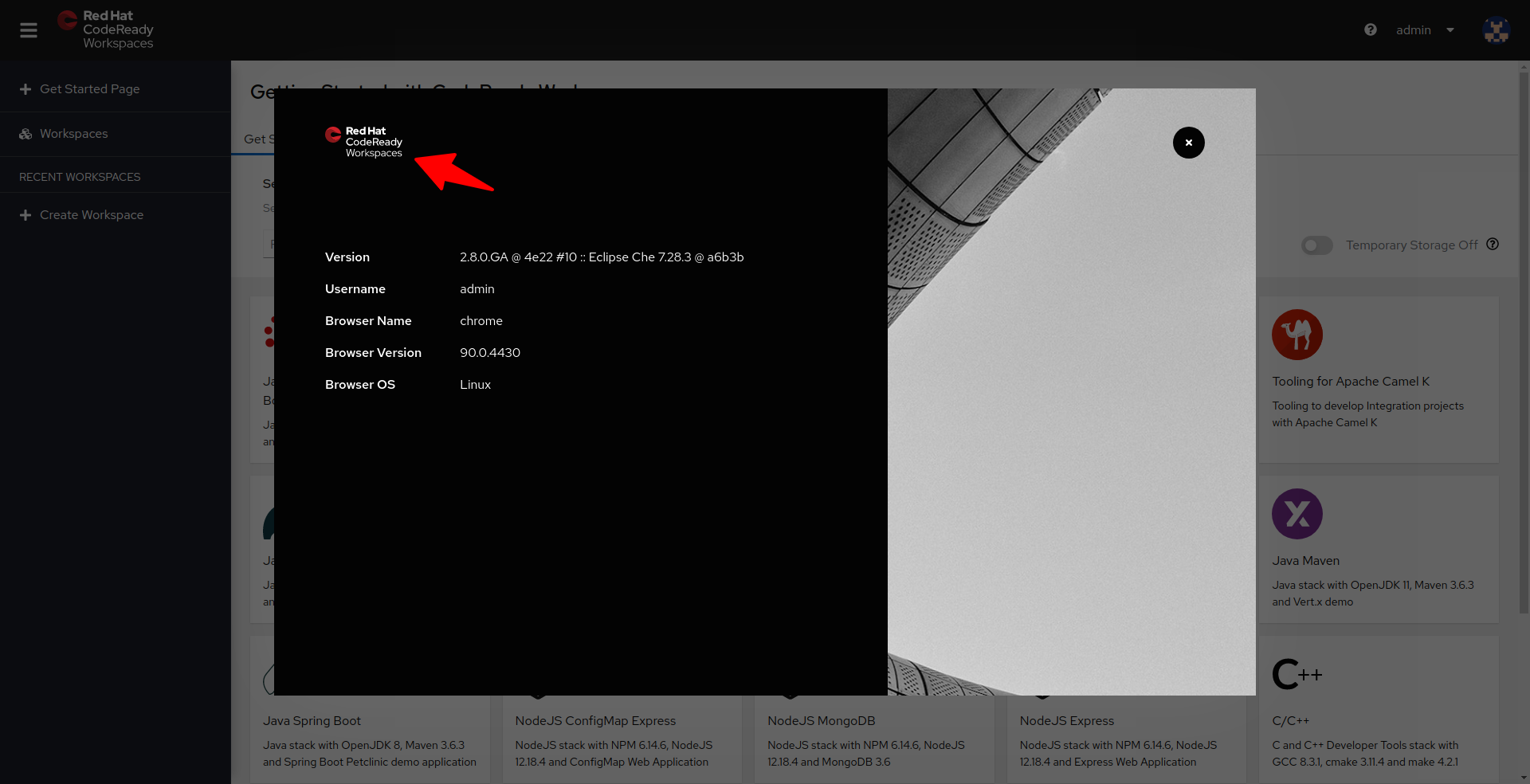The image size is (1530, 784).
Task: Open Tooling for Apache Camel K card title
Action: coord(1351,382)
